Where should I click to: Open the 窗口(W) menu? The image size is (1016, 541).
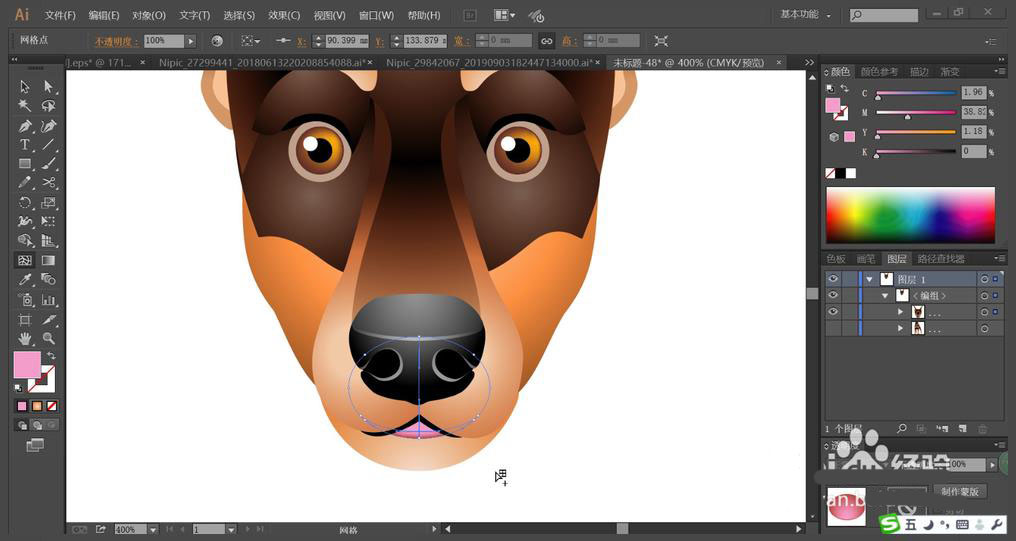pyautogui.click(x=376, y=15)
